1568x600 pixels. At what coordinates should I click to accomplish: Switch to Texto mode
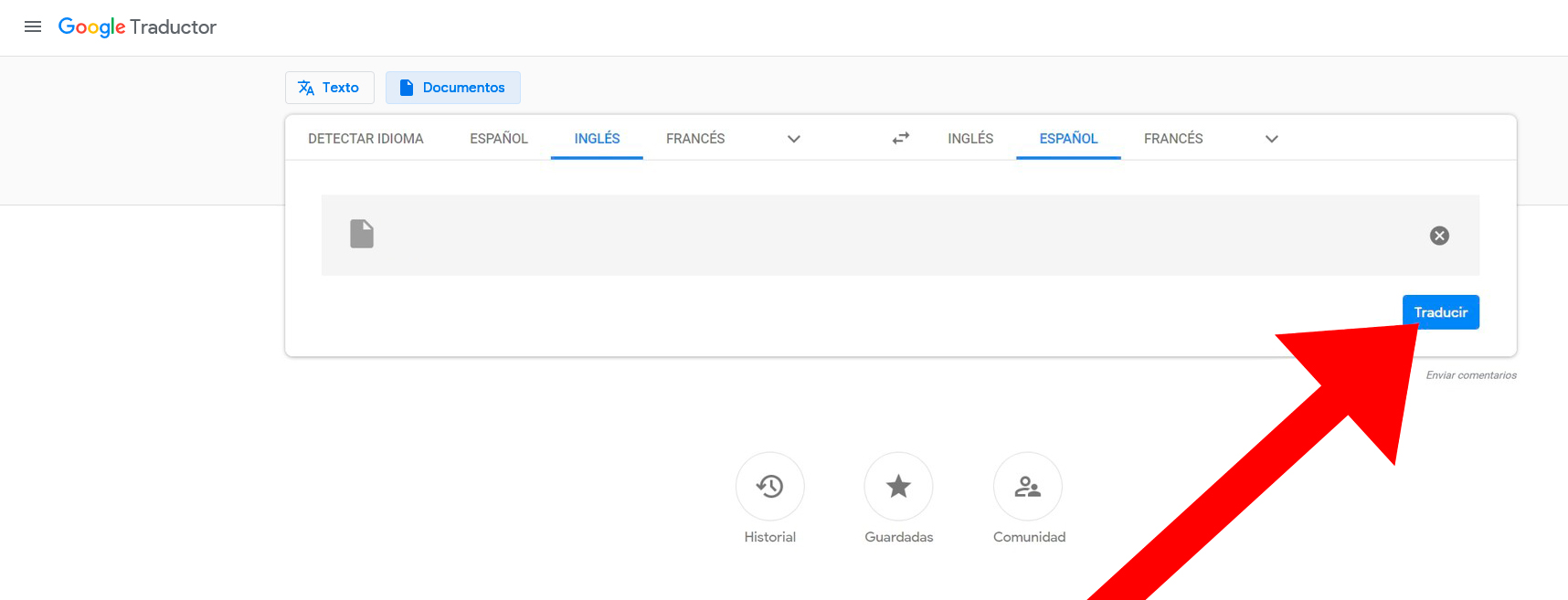(329, 88)
